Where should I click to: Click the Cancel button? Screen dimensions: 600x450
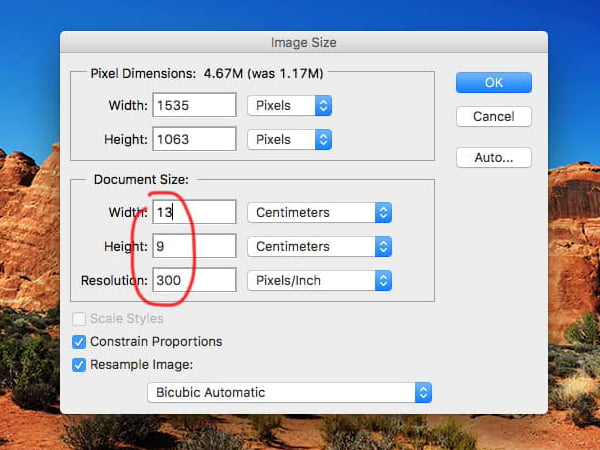[x=494, y=116]
